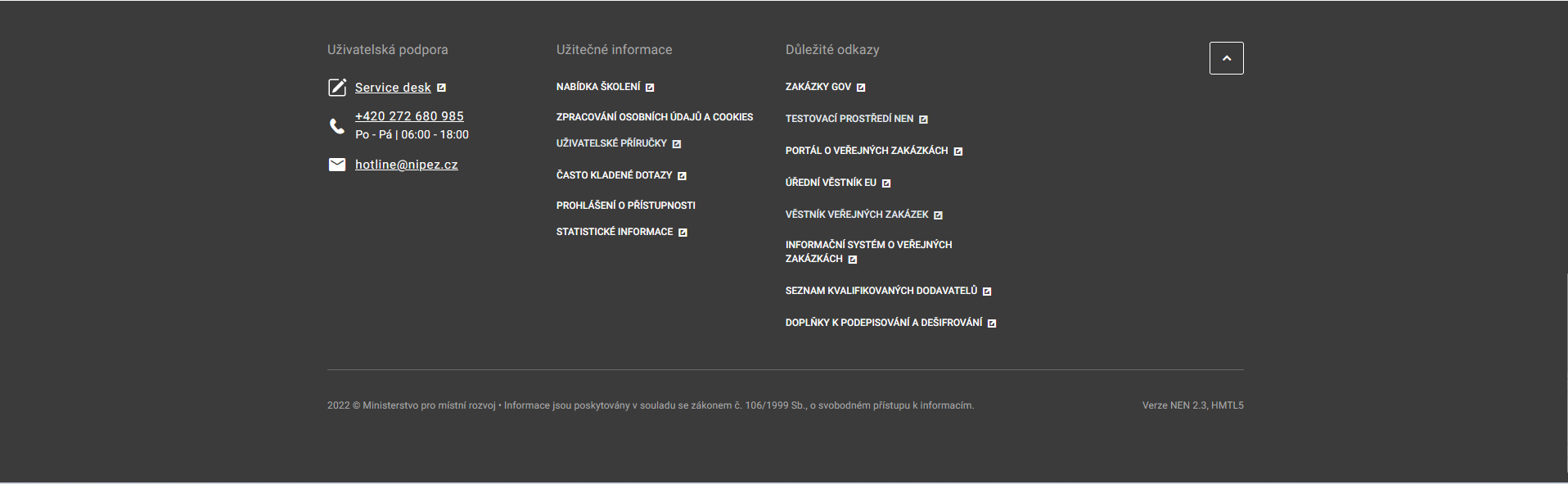Open Zakázky GOV link

click(x=818, y=87)
